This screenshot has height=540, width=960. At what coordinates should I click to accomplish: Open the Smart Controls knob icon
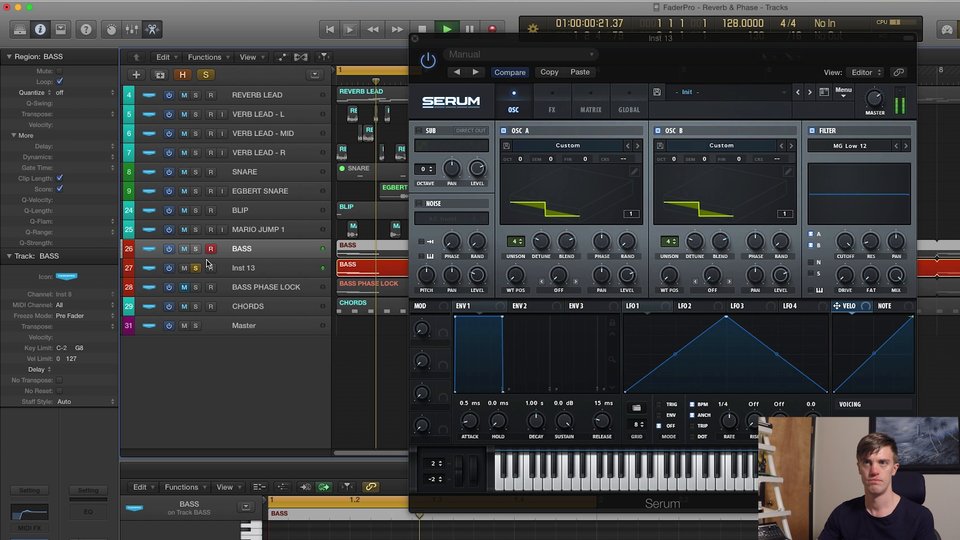point(111,29)
